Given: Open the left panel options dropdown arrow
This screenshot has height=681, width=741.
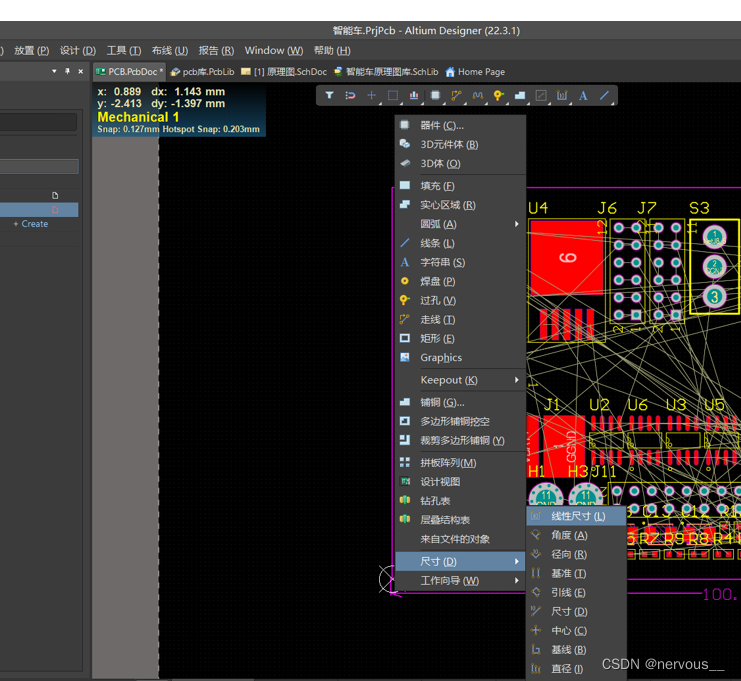Looking at the screenshot, I should [54, 72].
